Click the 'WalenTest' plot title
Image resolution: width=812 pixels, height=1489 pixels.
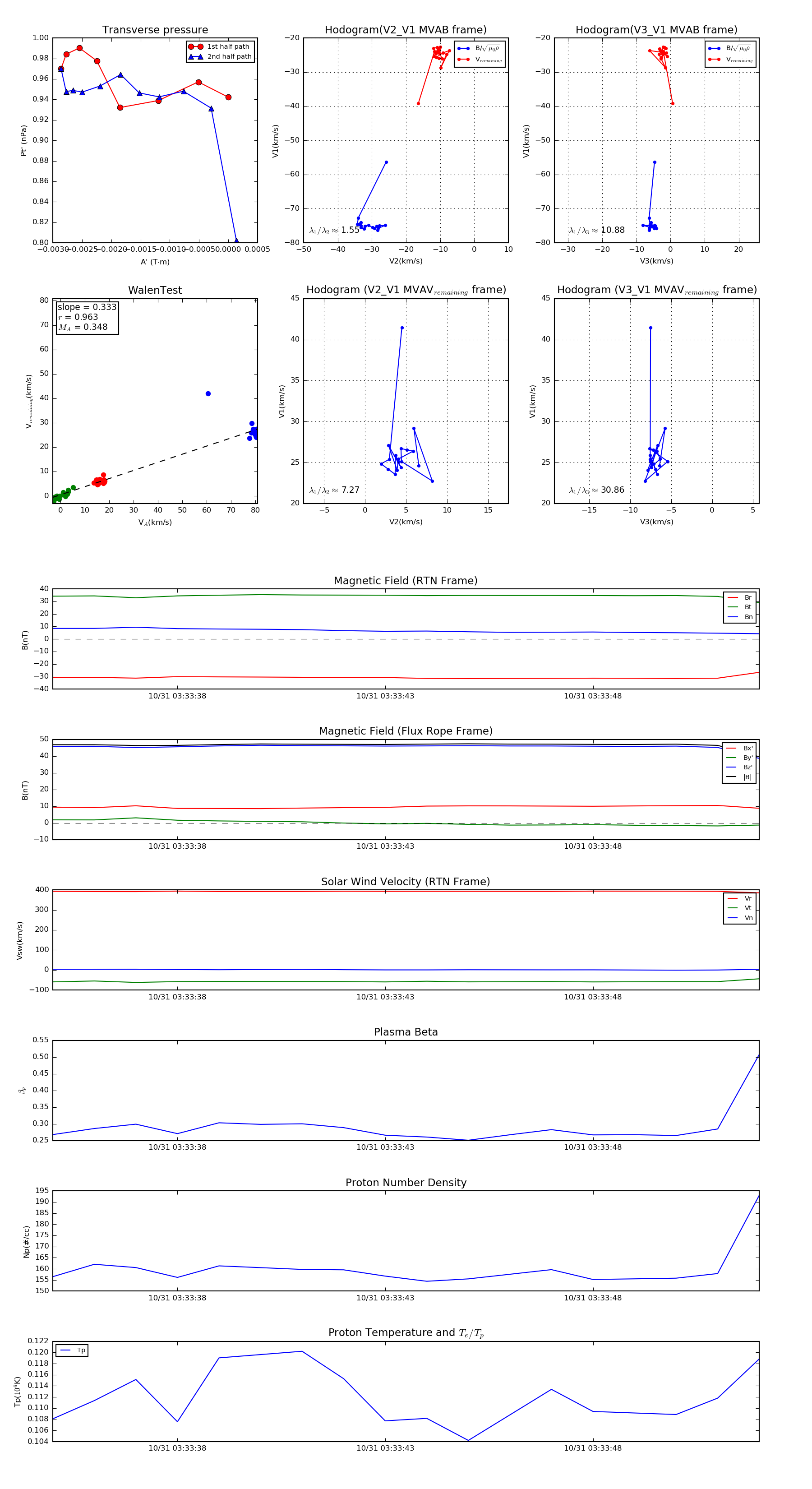155,290
